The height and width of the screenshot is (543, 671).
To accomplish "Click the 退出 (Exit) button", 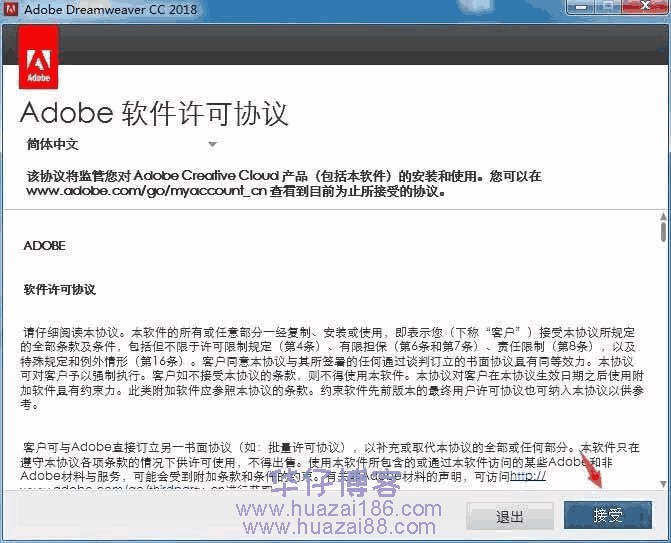I will click(x=509, y=516).
